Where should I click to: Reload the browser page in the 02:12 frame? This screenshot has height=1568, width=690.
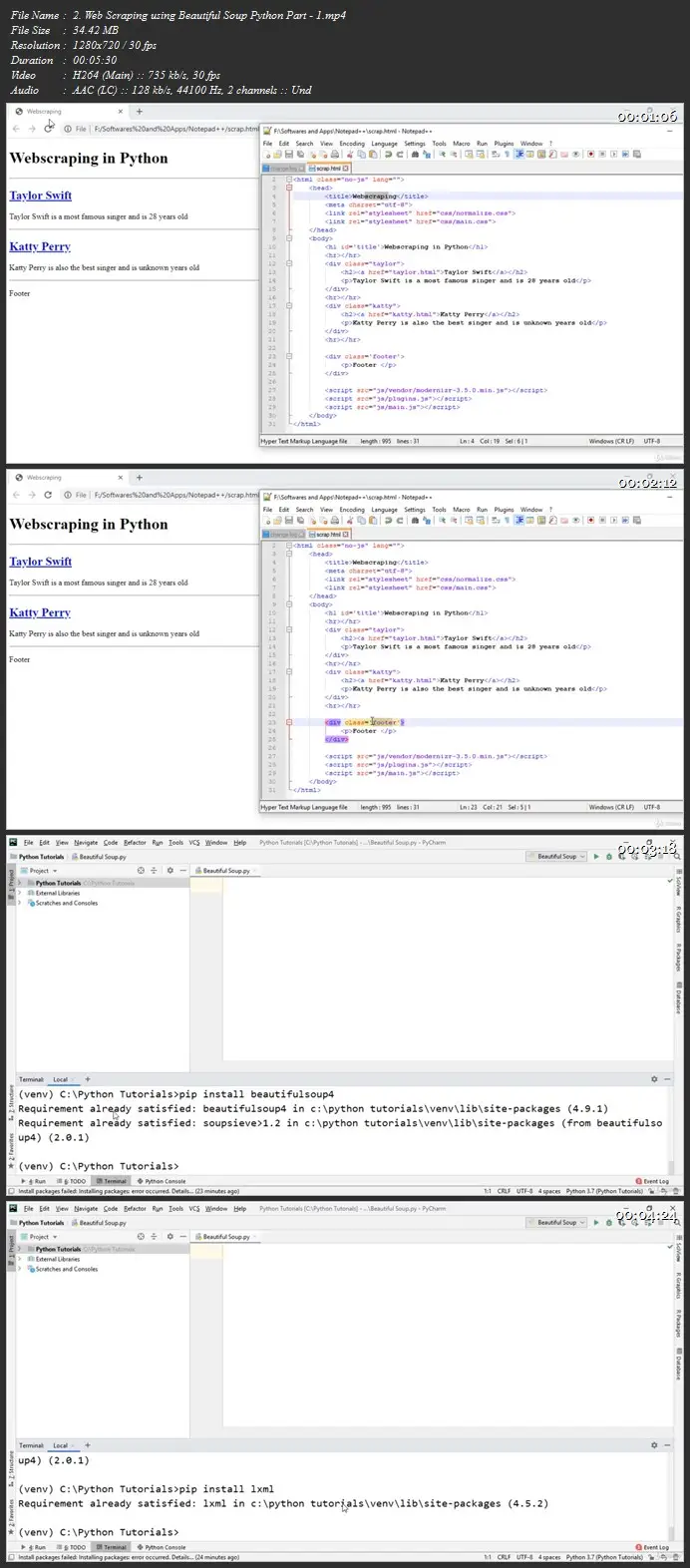tap(50, 495)
